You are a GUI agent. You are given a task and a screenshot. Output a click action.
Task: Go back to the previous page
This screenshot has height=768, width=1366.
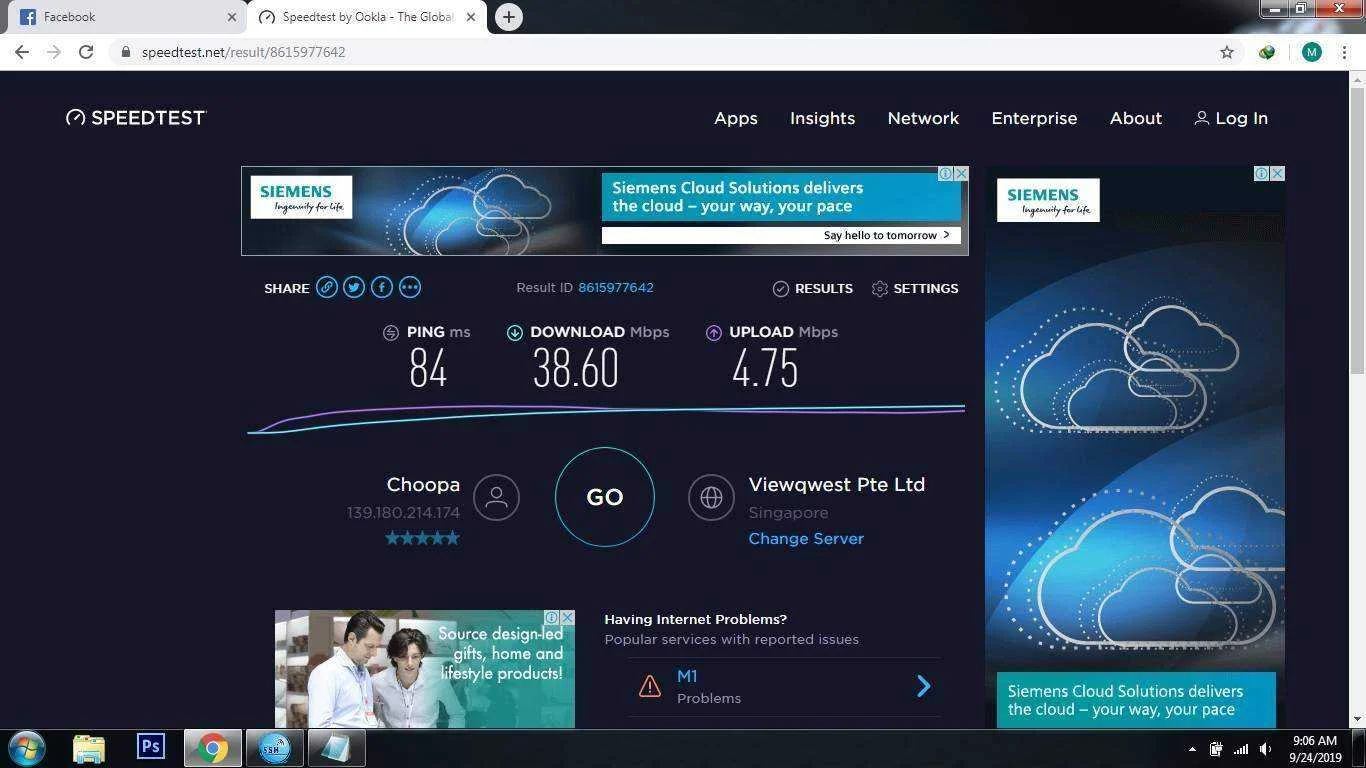pos(22,52)
